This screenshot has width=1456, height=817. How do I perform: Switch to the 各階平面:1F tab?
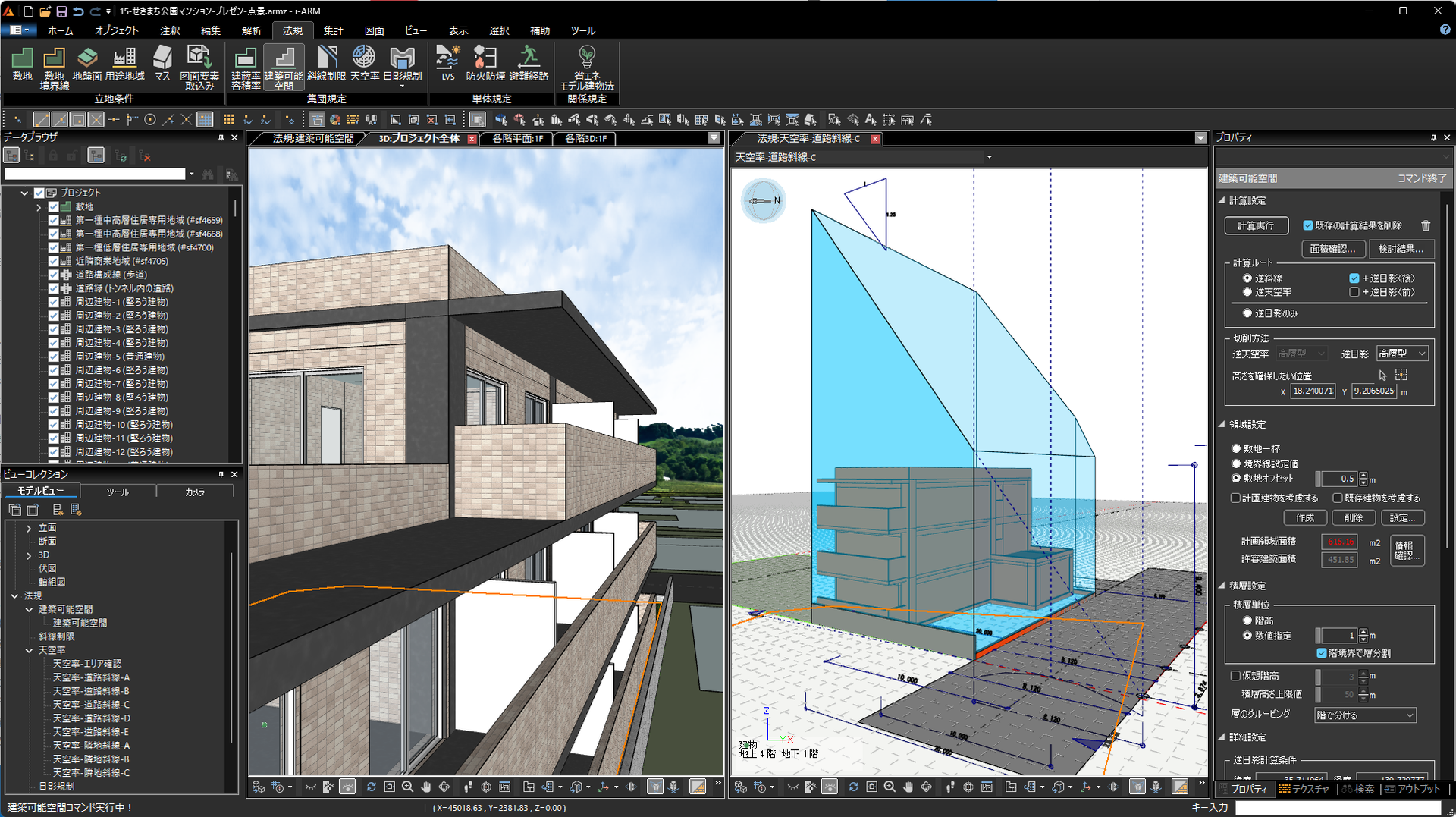pyautogui.click(x=517, y=138)
